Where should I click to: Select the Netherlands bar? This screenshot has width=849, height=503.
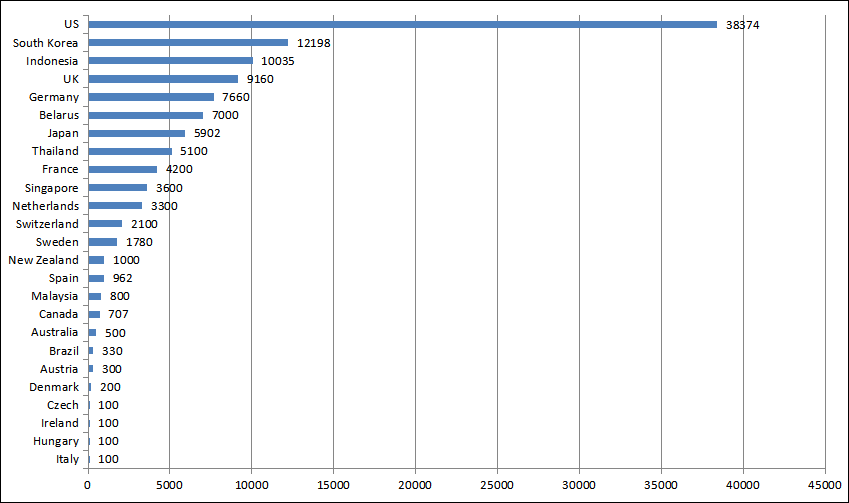(115, 206)
